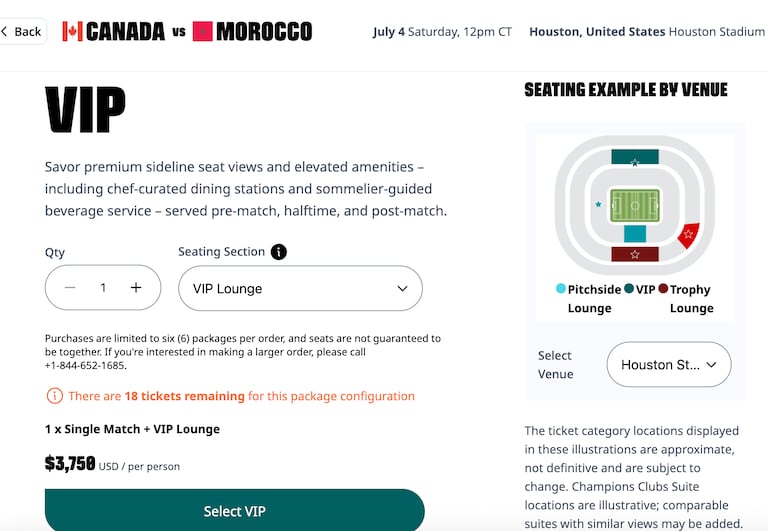768x531 pixels.
Task: Click the VIP legend color dot
Action: [x=629, y=289]
